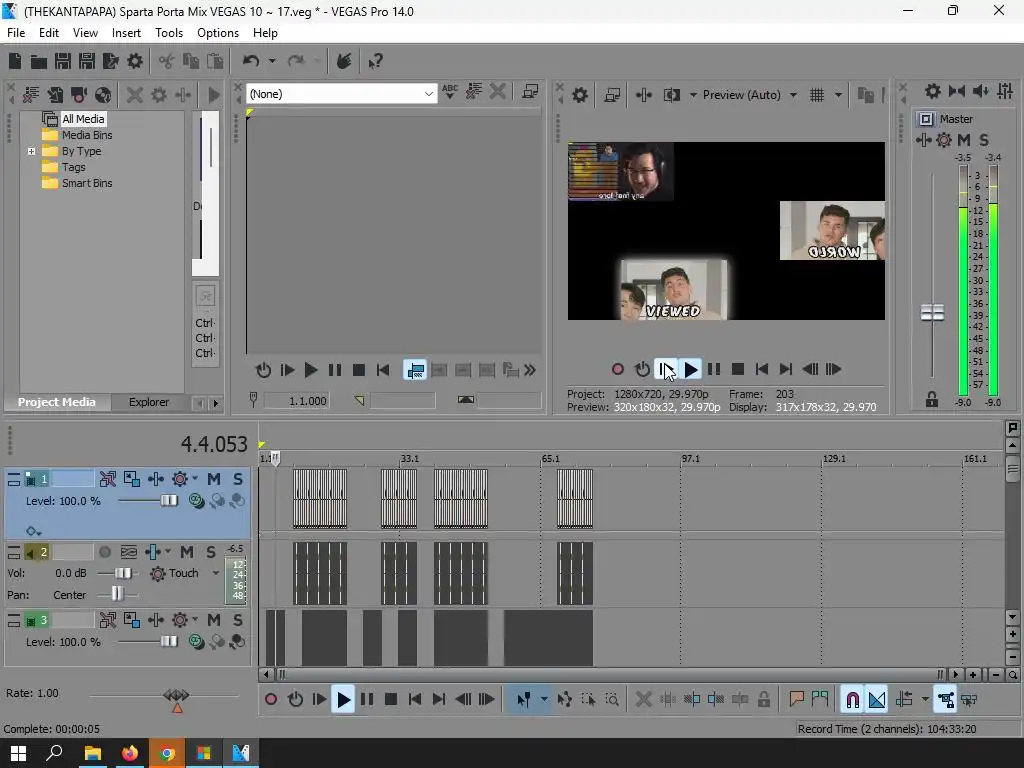Screen dimensions: 1024x768
Task: Undo the last action
Action: [x=251, y=61]
